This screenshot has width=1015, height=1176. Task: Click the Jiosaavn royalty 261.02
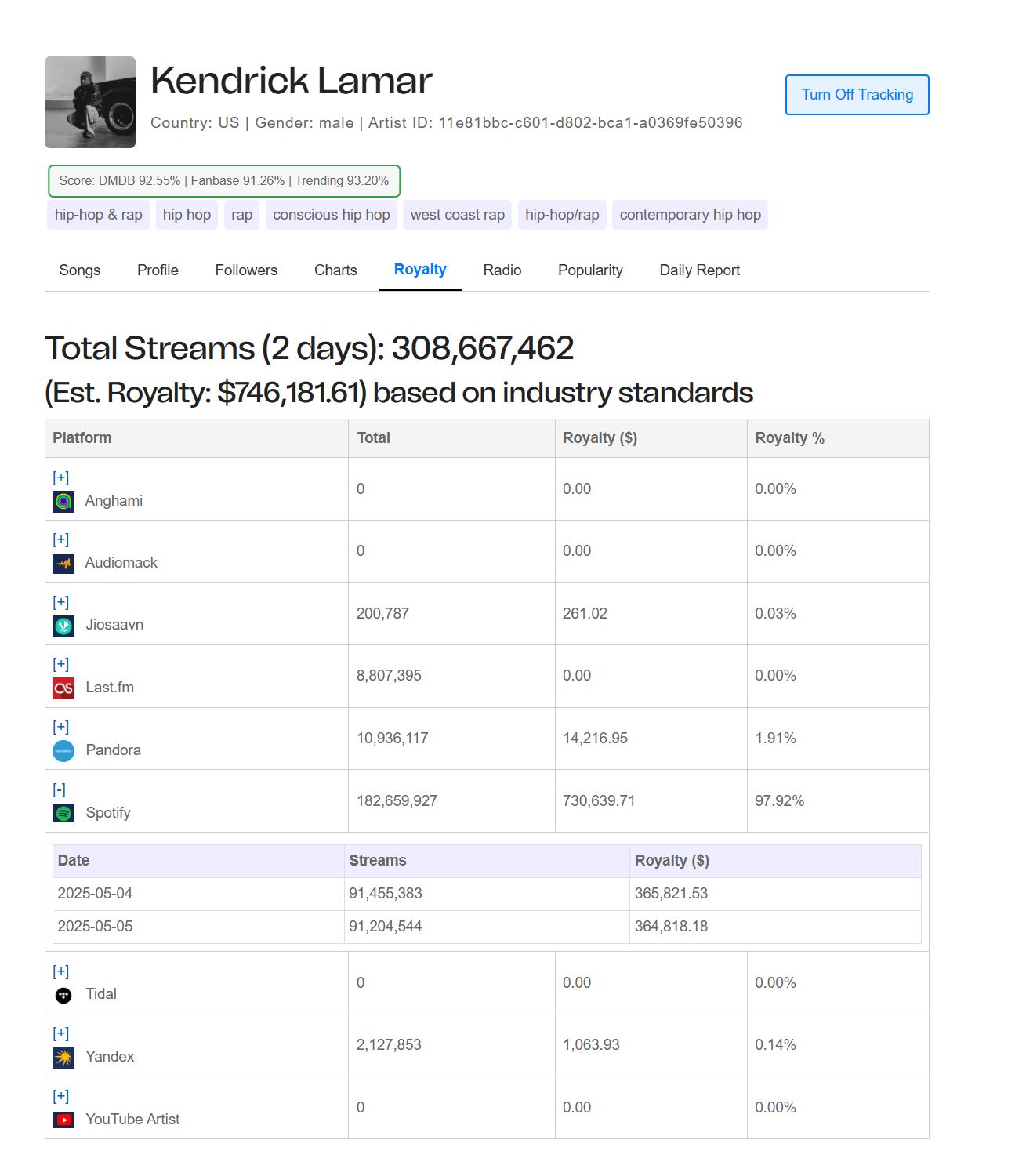tap(585, 614)
